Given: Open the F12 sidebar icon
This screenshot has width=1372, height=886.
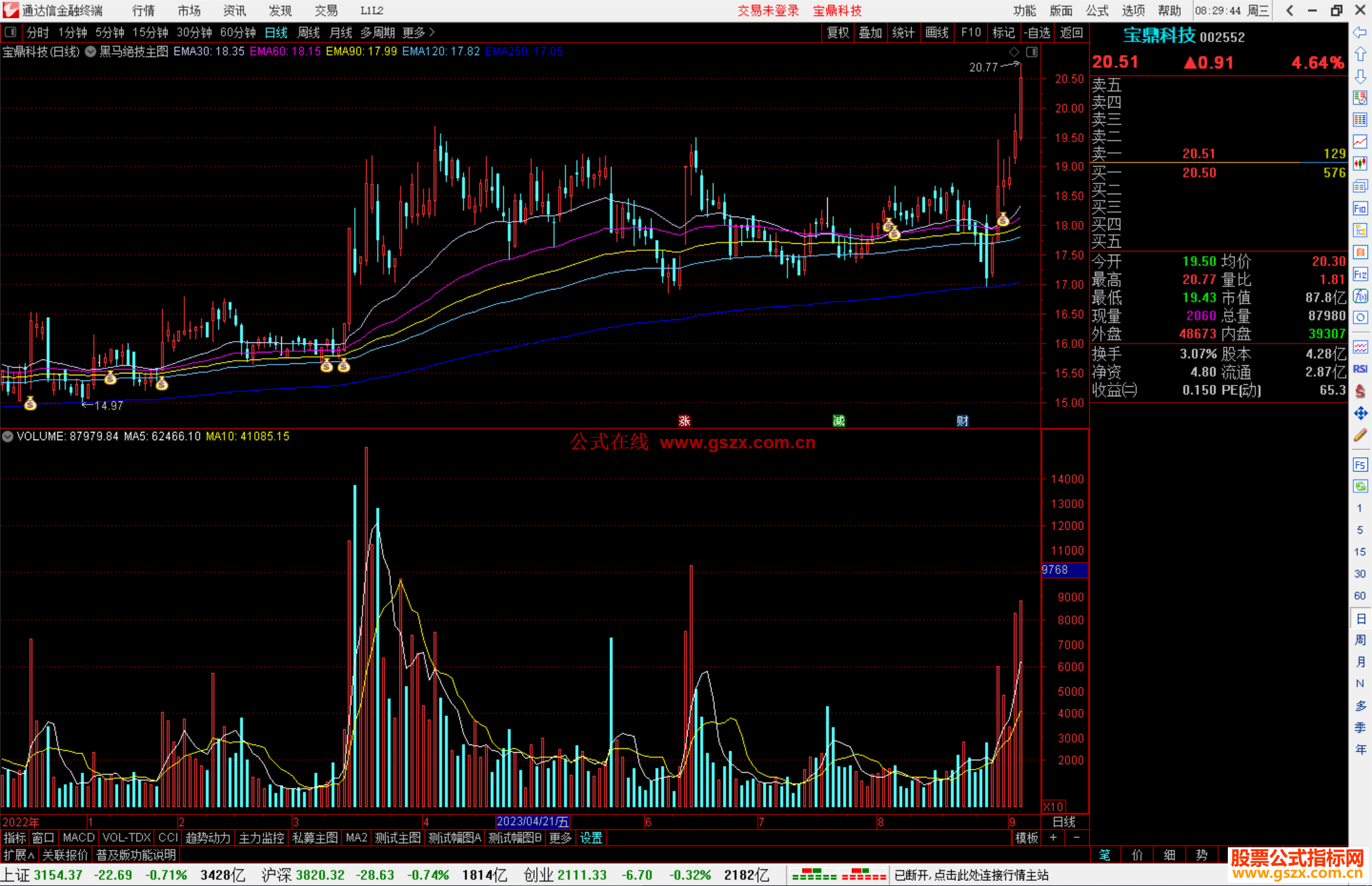Looking at the screenshot, I should coord(1360,274).
